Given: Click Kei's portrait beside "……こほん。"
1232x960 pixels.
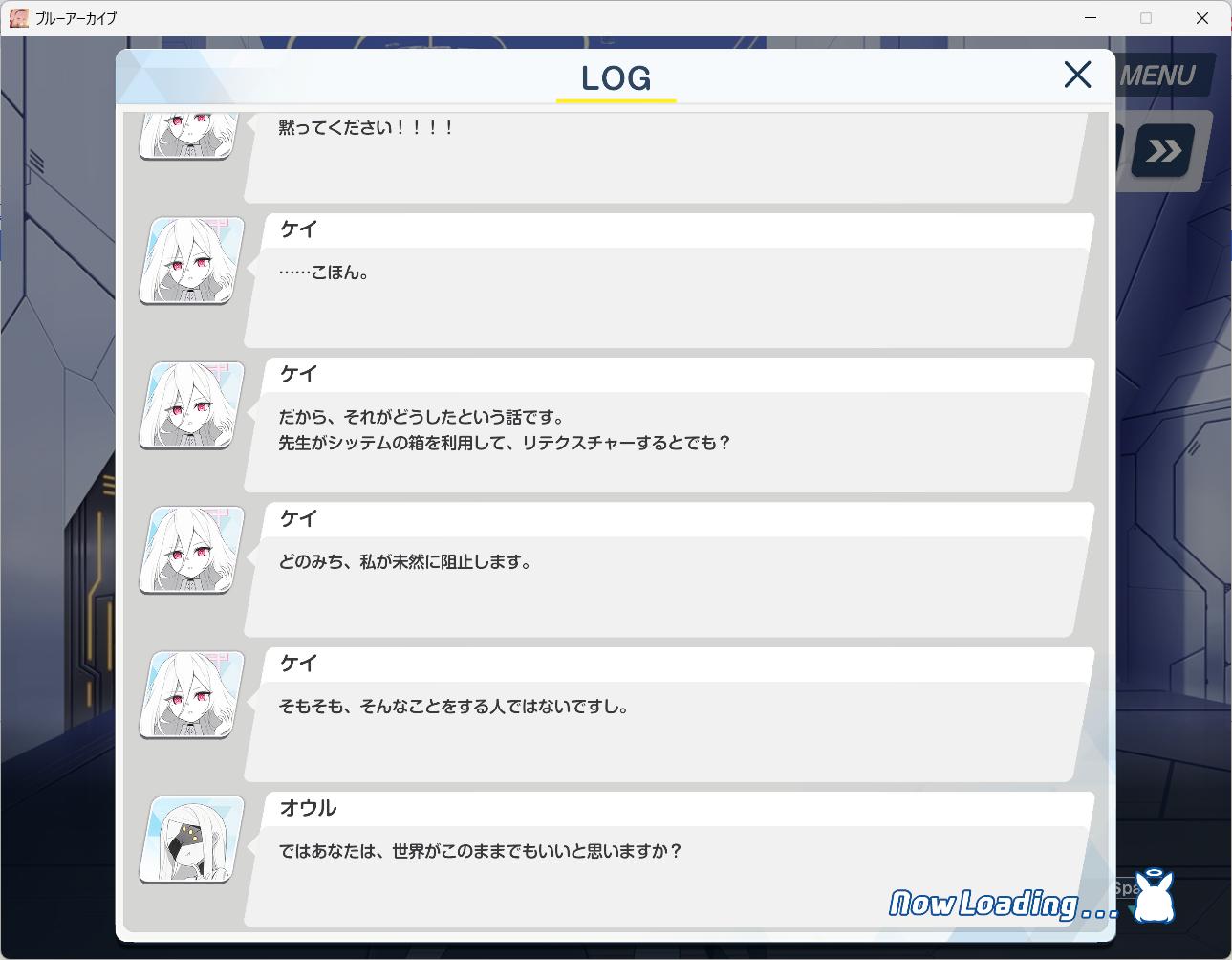Looking at the screenshot, I should click(191, 260).
